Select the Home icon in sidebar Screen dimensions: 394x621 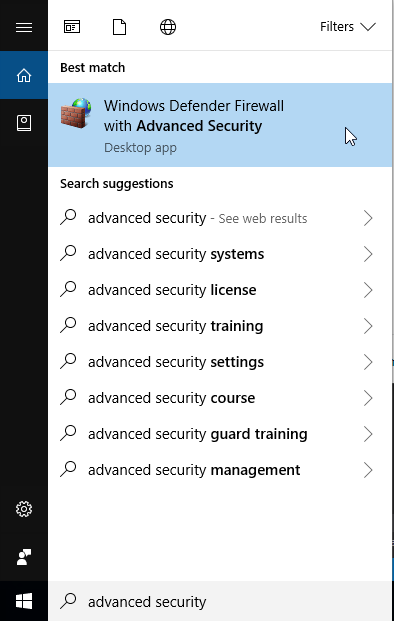point(24,75)
